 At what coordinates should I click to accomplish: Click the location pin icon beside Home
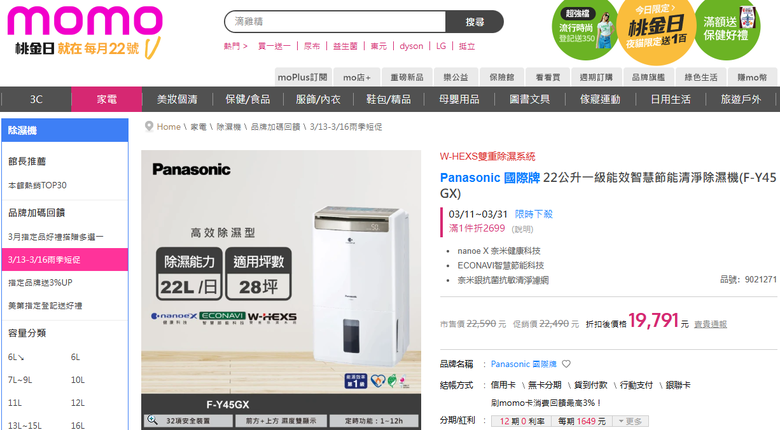(x=149, y=126)
